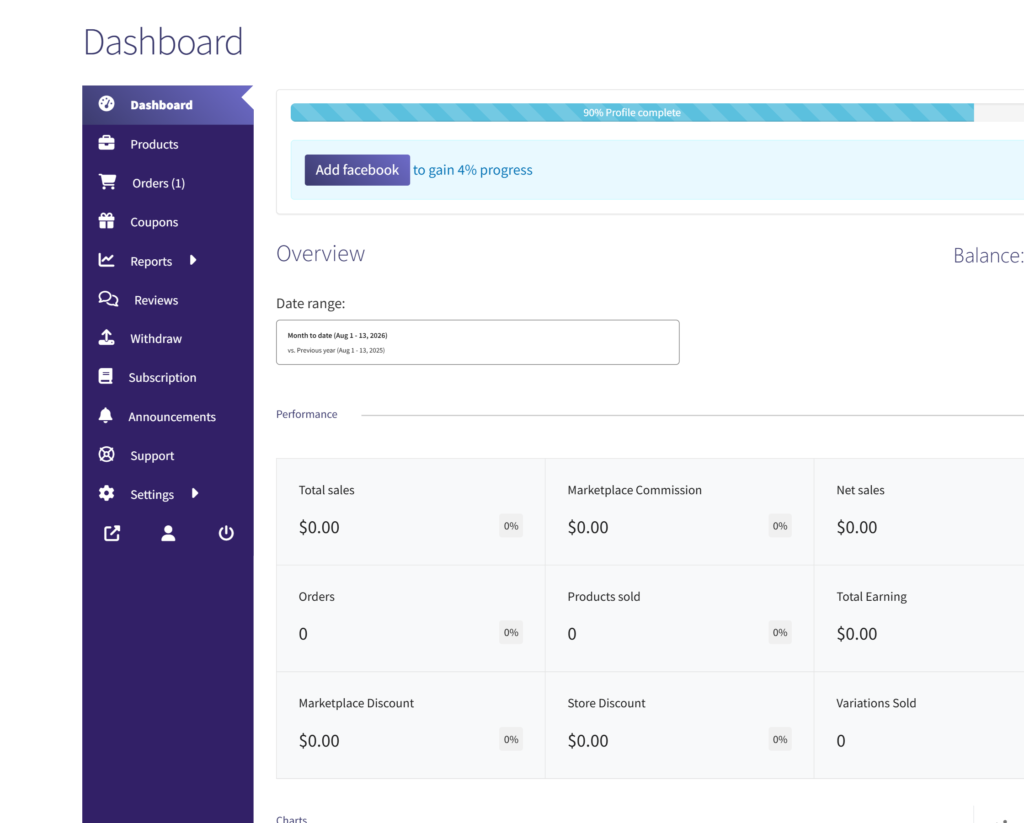Open the Dashboard menu item

(x=168, y=105)
